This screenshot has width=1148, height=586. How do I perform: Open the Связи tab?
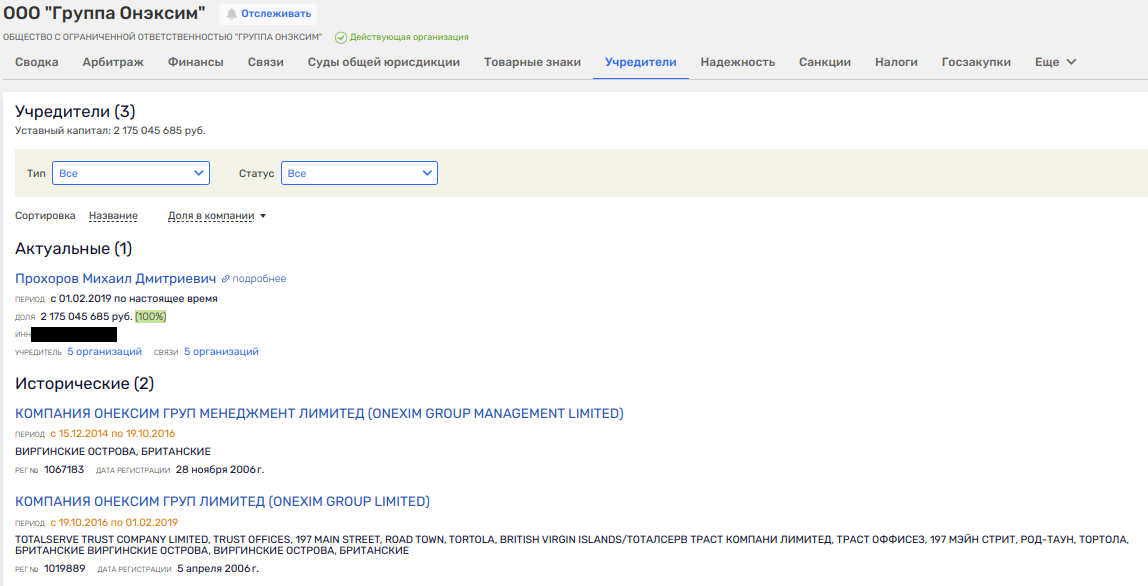(x=266, y=62)
